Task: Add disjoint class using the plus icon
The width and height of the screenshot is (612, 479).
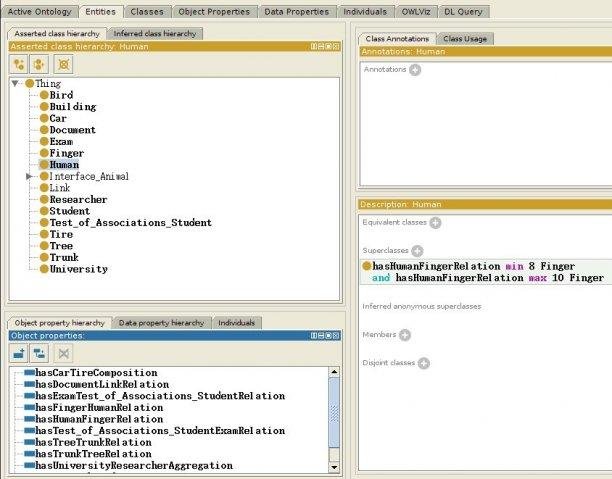Action: [x=423, y=363]
